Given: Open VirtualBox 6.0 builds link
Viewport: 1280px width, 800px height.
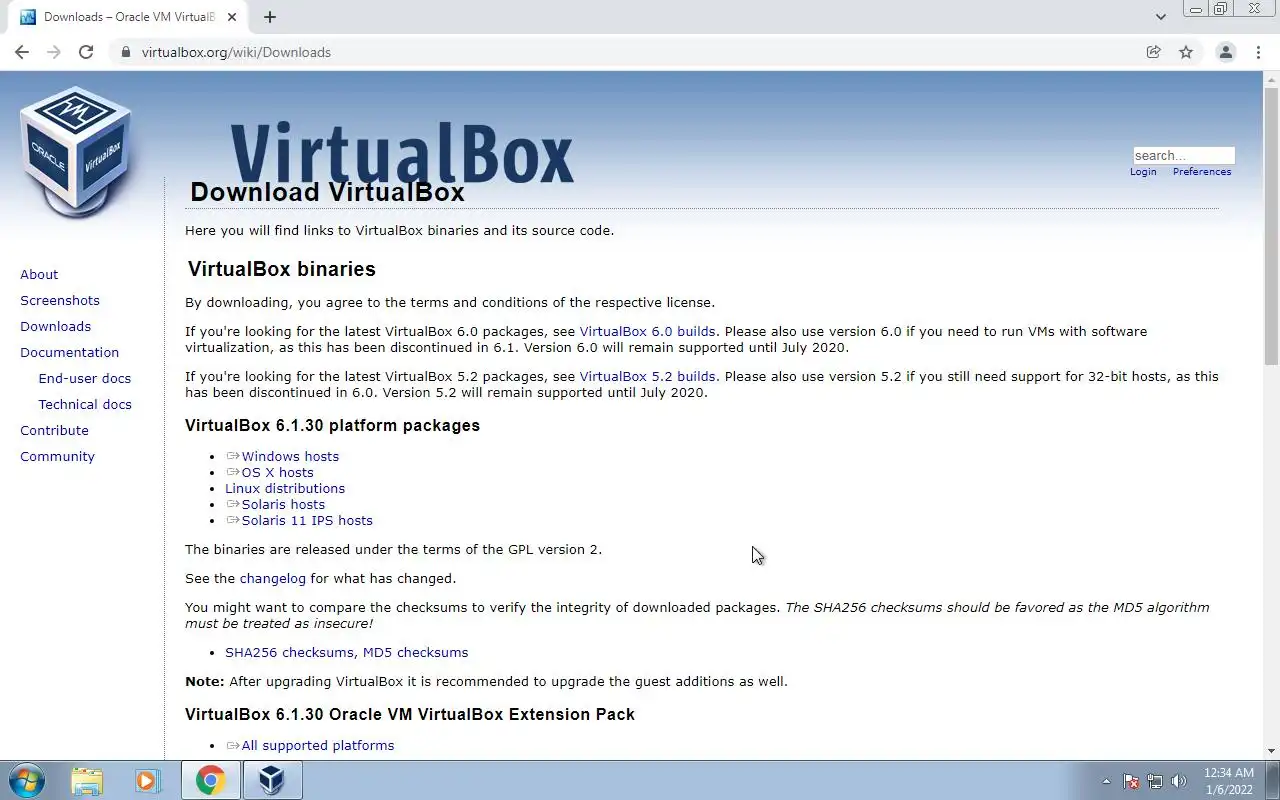Looking at the screenshot, I should coord(647,331).
